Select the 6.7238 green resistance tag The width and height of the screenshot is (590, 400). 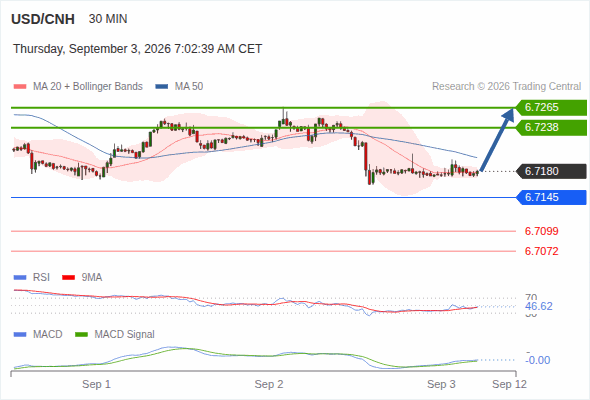pyautogui.click(x=551, y=128)
